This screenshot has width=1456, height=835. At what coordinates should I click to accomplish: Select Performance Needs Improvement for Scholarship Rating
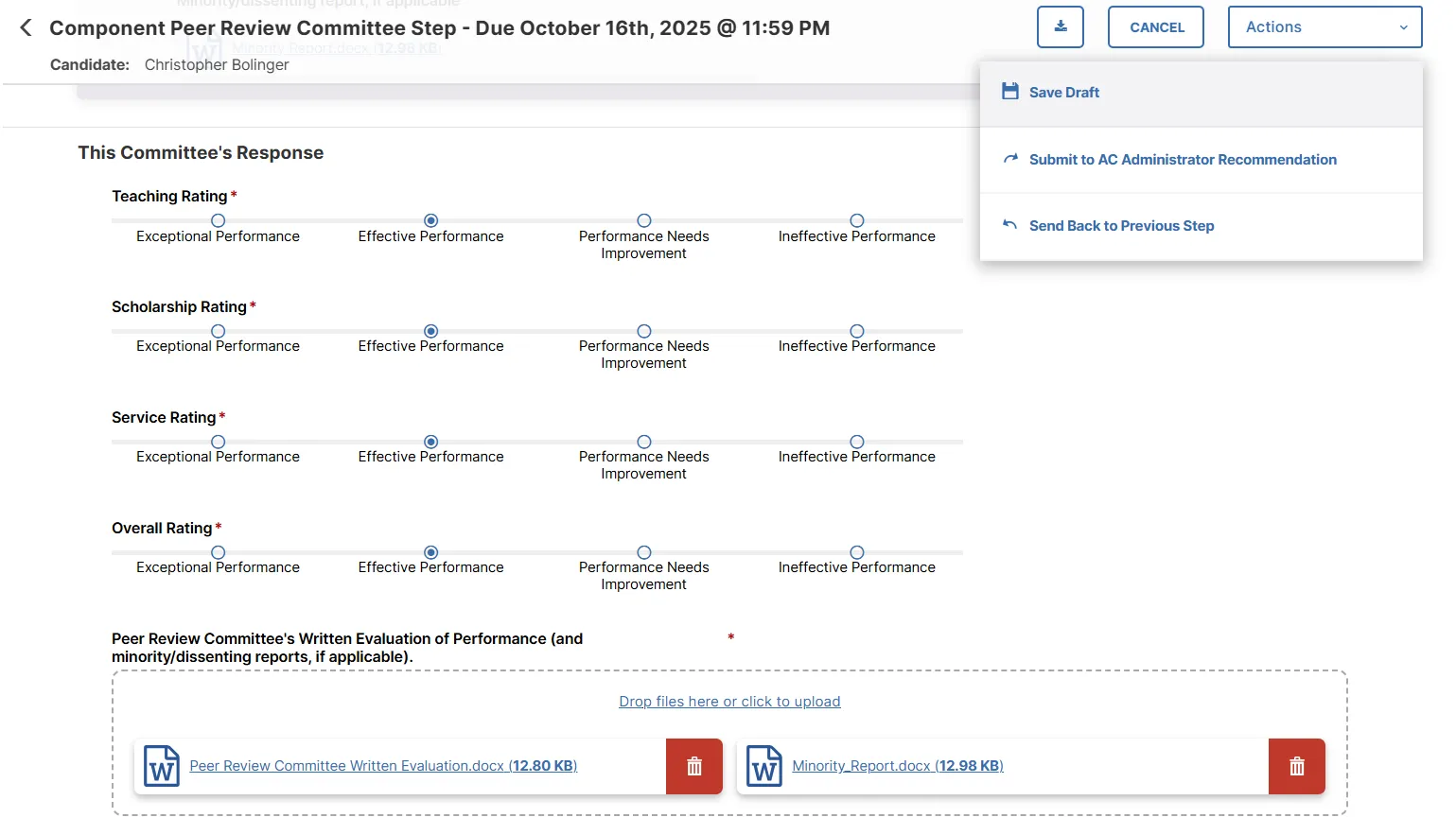[643, 331]
